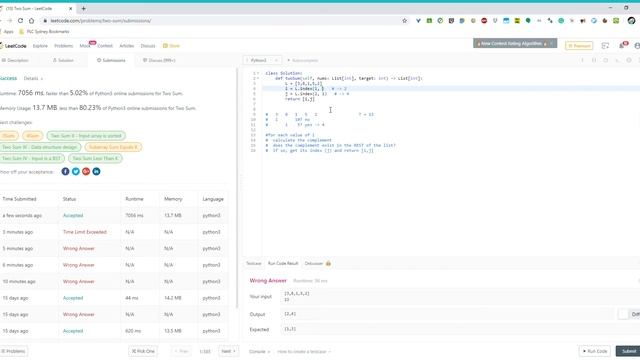Viewport: 640px width, 360px height.
Task: Open 'How to create a testcase' link
Action: pos(304,351)
